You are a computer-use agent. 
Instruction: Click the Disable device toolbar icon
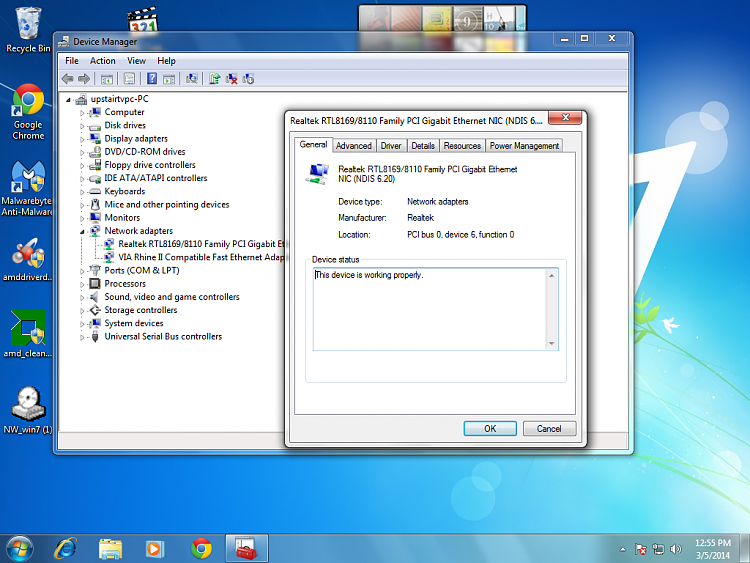click(248, 79)
